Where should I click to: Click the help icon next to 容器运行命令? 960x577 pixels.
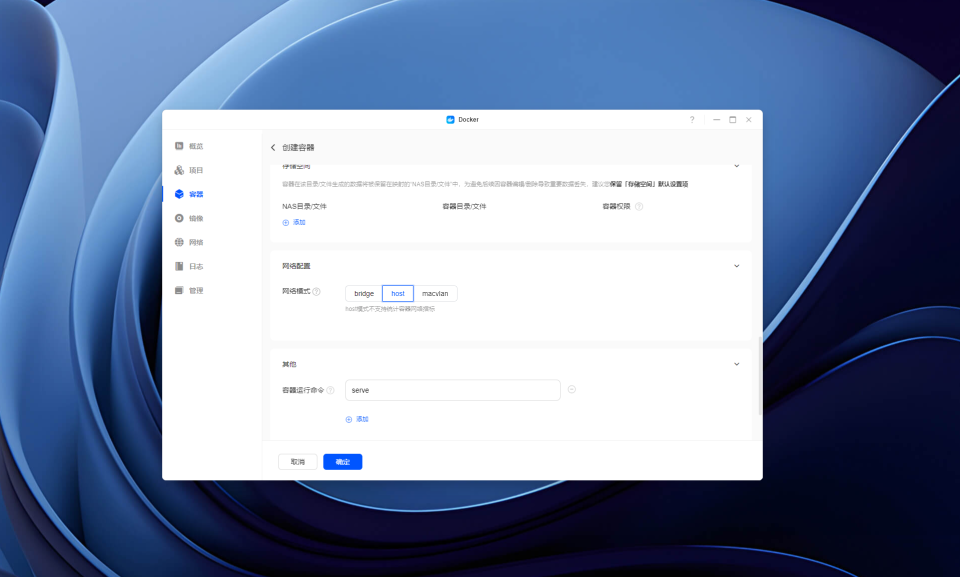(x=331, y=390)
